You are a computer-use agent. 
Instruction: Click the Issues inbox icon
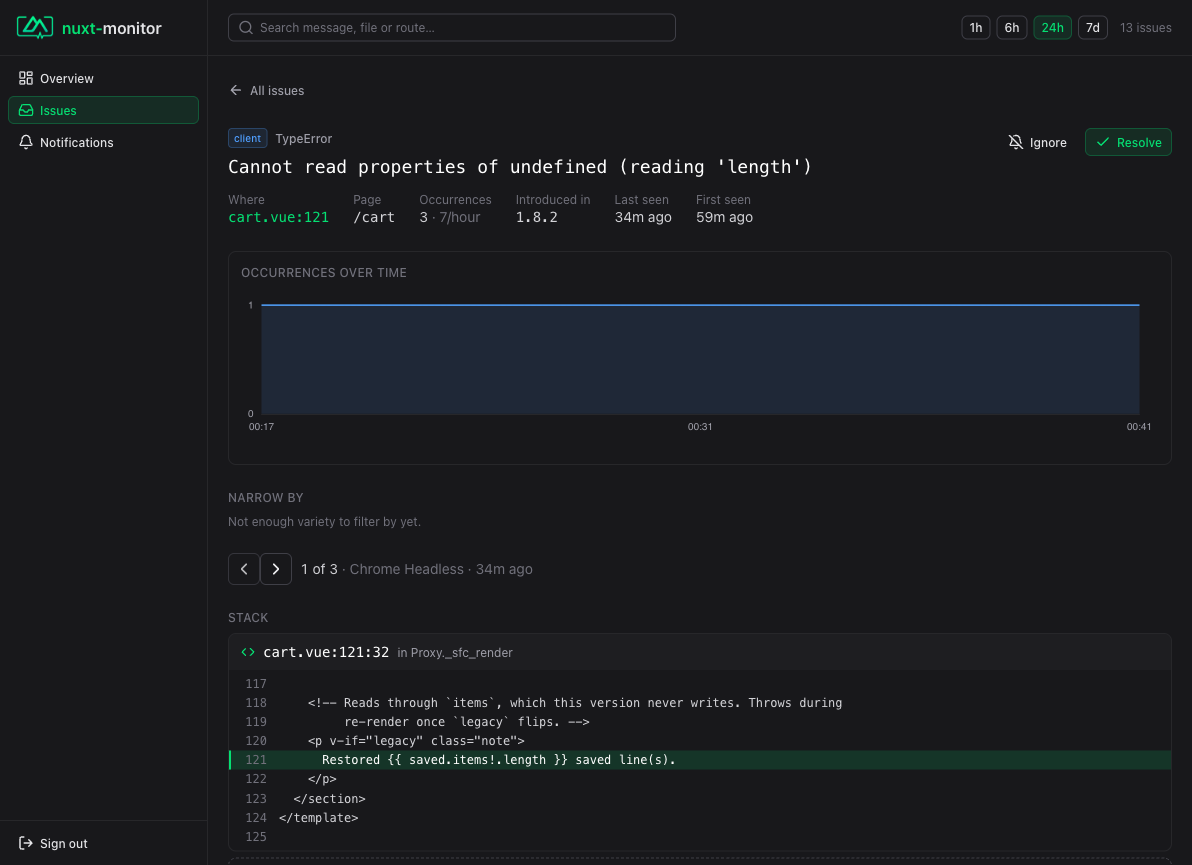pos(26,110)
